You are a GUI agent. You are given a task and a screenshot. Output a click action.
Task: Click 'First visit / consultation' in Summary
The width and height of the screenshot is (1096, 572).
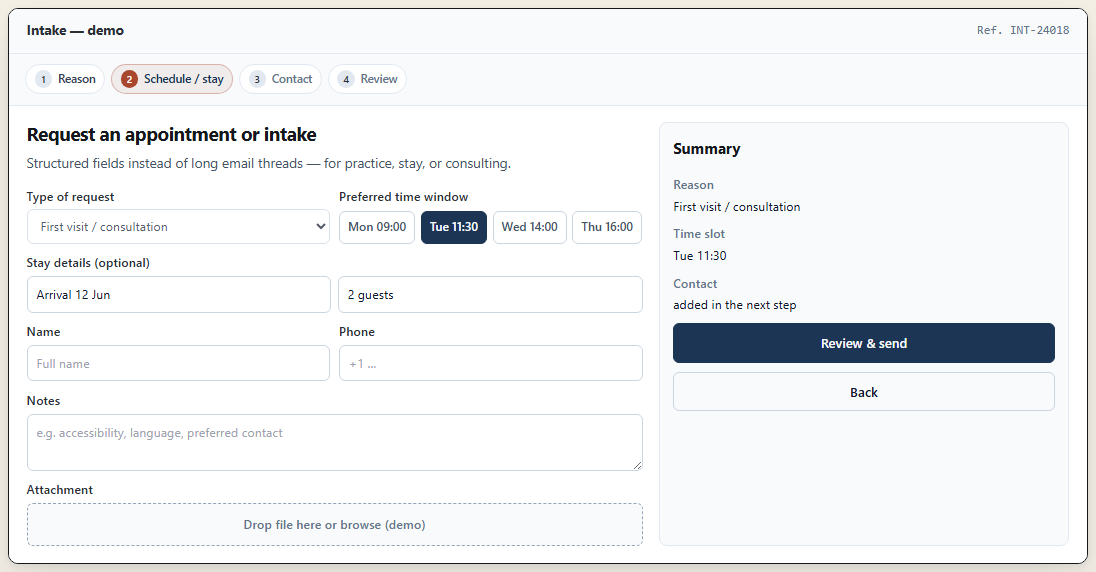737,207
